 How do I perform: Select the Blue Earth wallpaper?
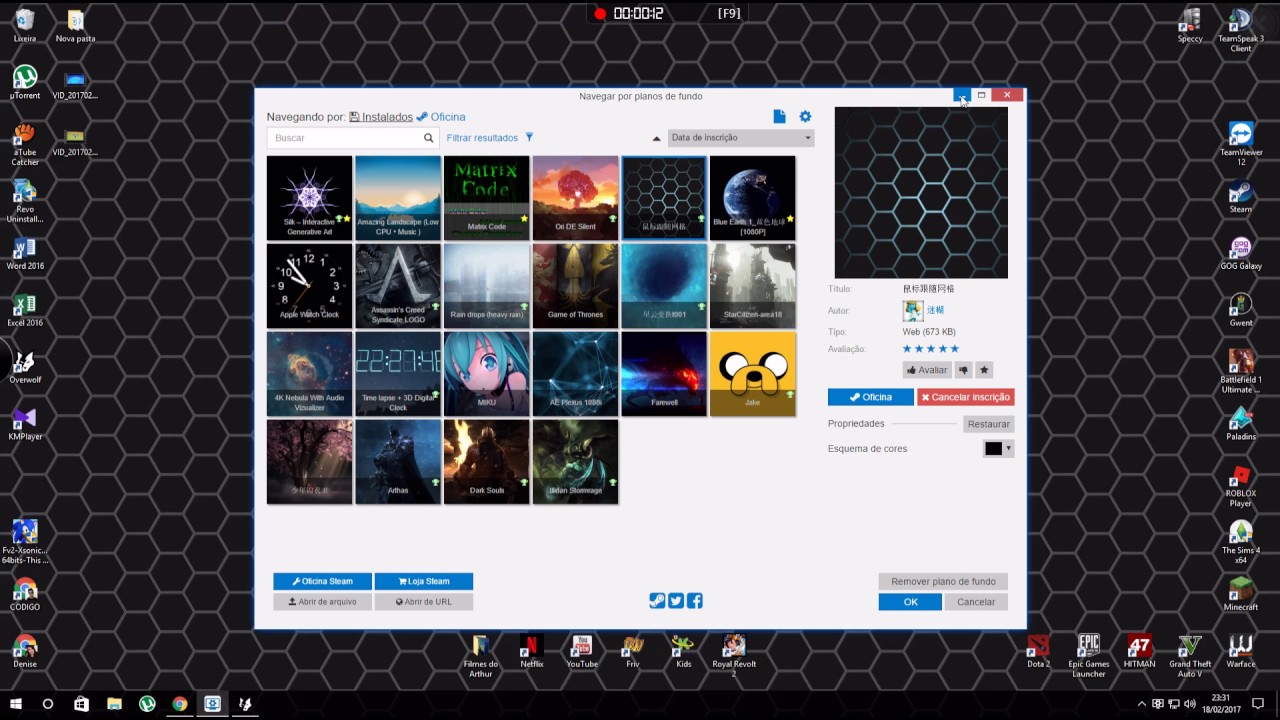(x=753, y=198)
